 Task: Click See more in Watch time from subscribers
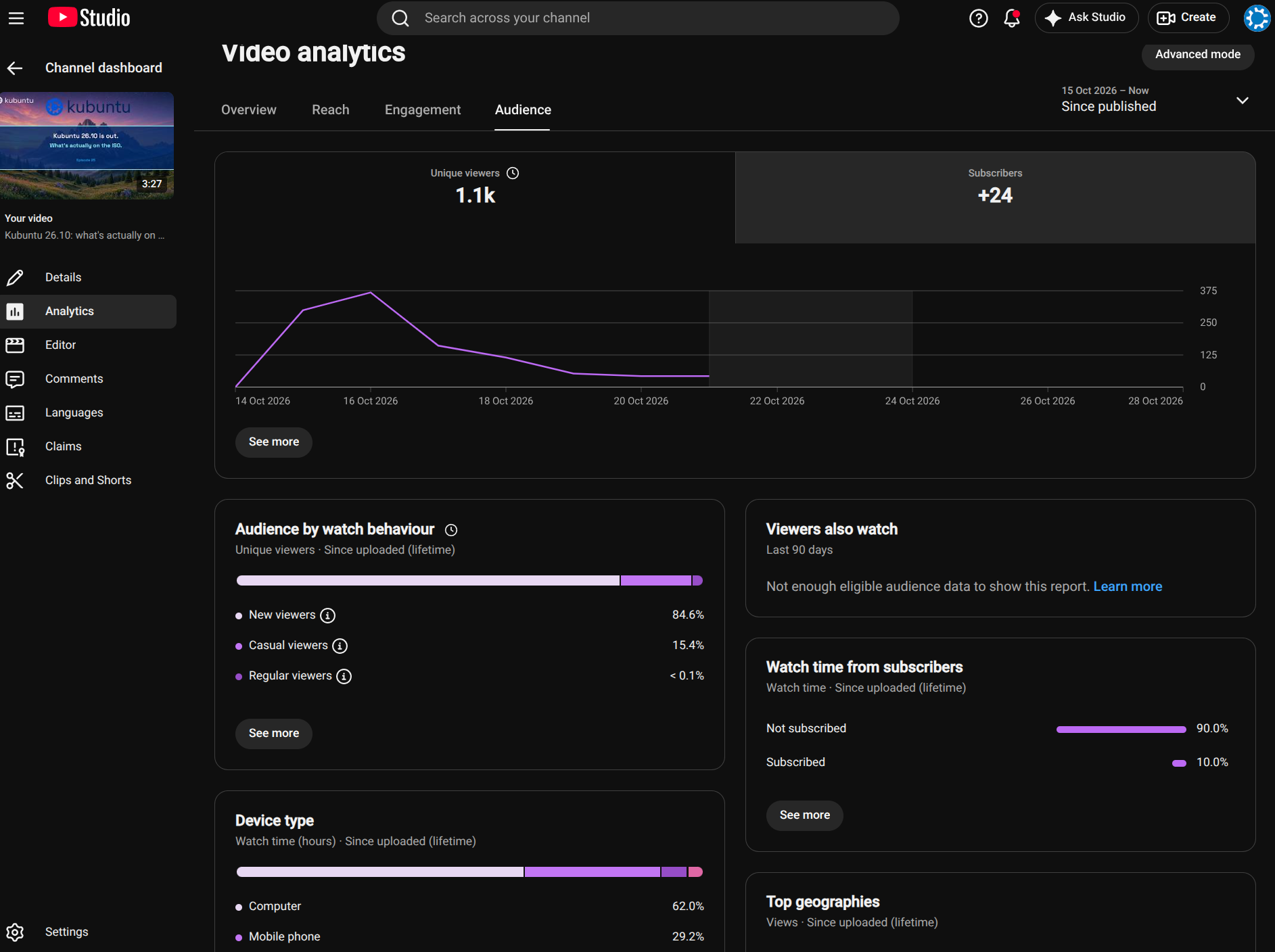(x=804, y=815)
